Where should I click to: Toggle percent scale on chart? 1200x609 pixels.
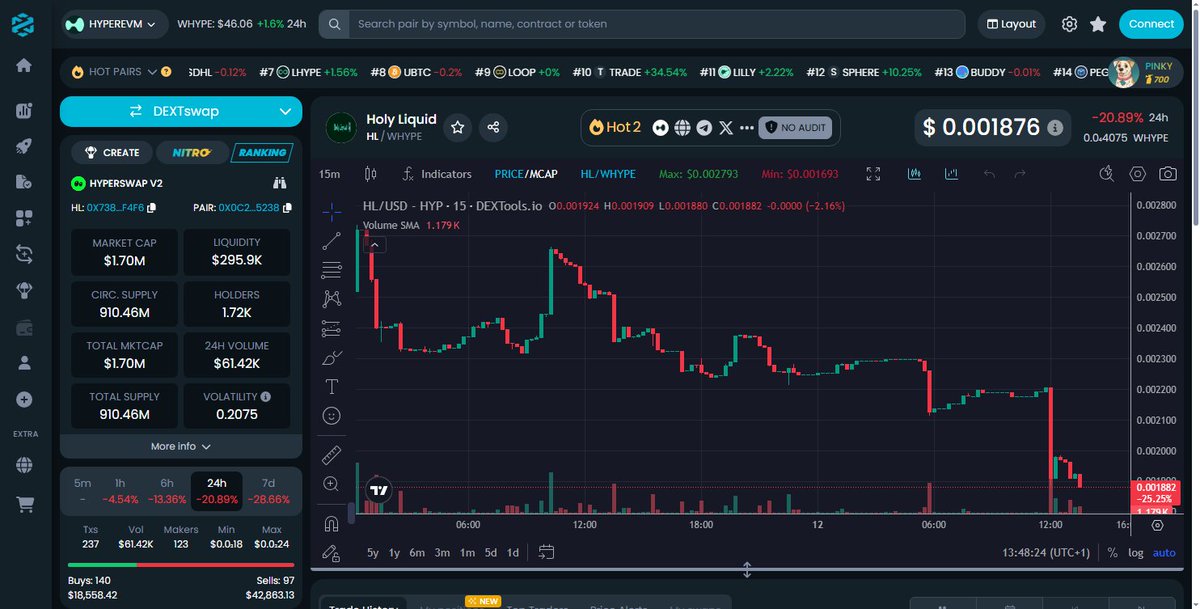coord(1112,552)
